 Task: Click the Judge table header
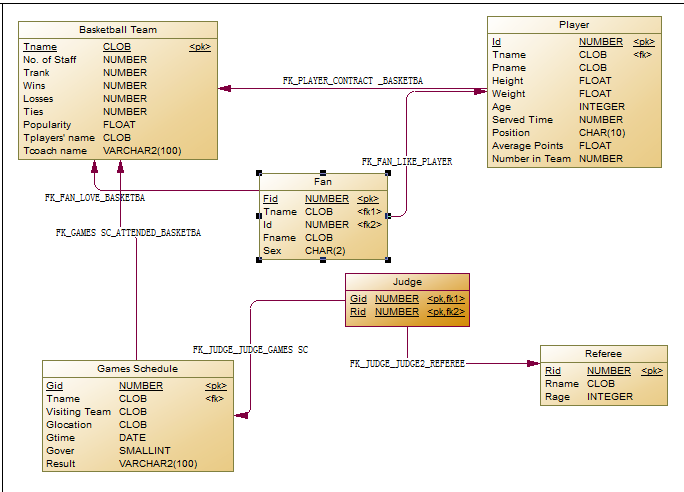click(x=407, y=282)
